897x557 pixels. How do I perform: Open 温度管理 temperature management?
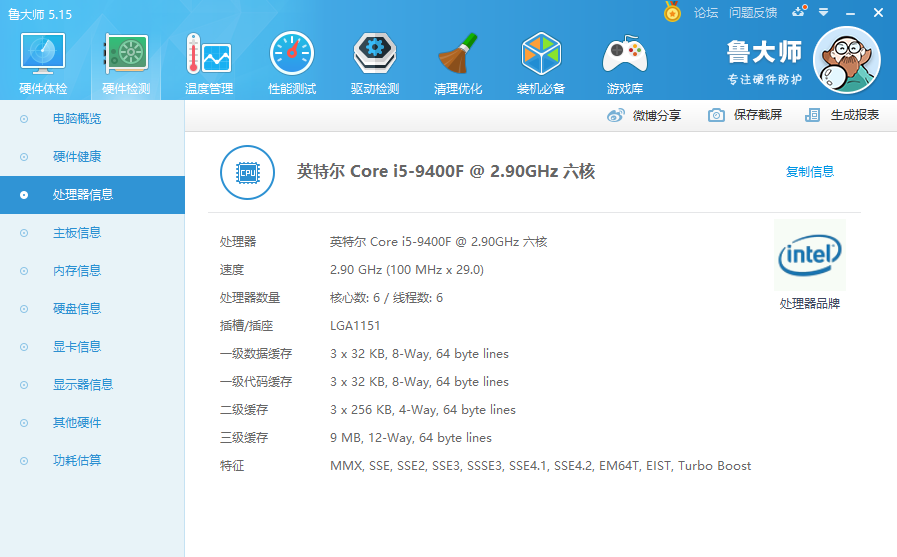209,64
